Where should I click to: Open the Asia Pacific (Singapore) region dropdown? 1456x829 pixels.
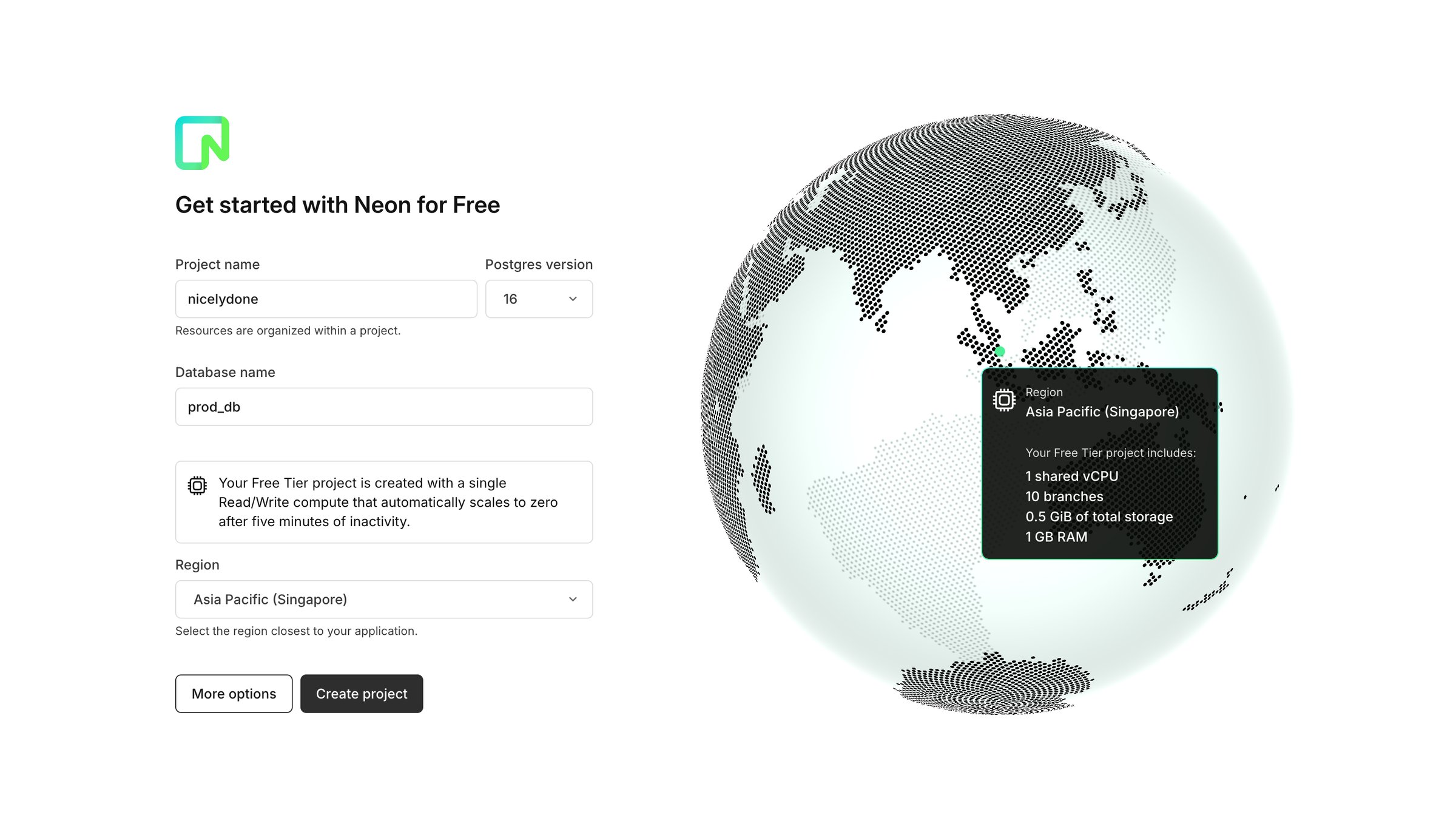coord(384,599)
